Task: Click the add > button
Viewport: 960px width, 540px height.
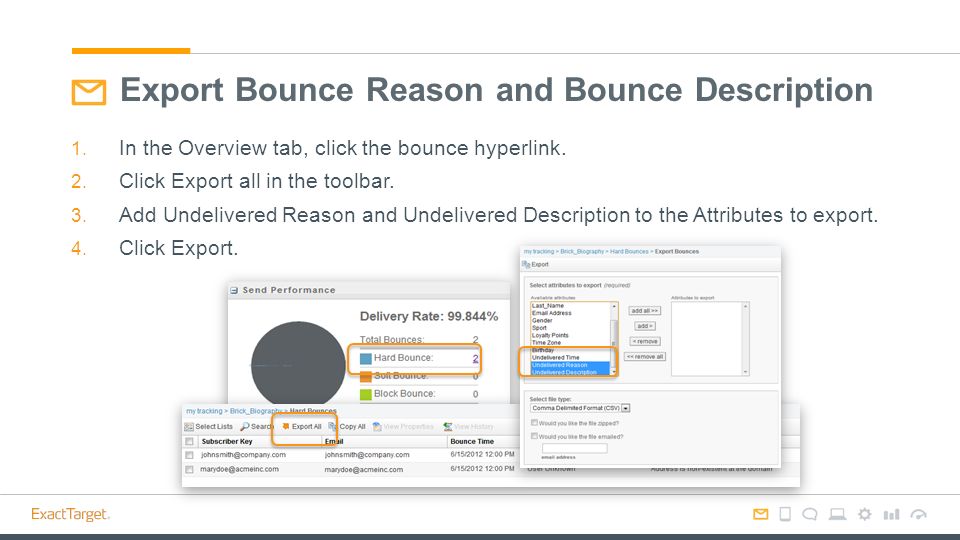Action: (645, 326)
